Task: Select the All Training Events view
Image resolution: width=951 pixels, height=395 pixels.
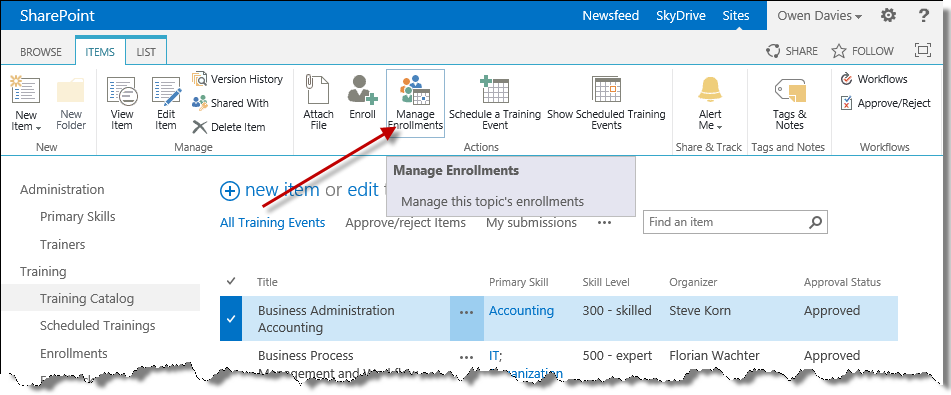Action: tap(272, 223)
